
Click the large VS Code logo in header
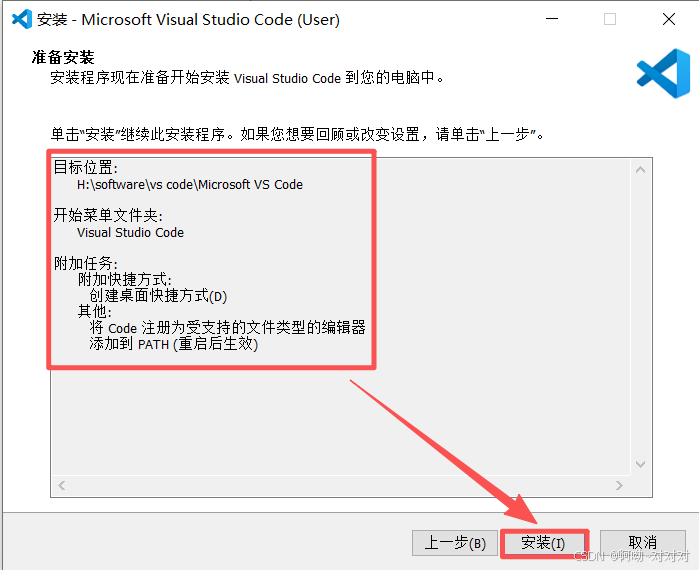[663, 74]
